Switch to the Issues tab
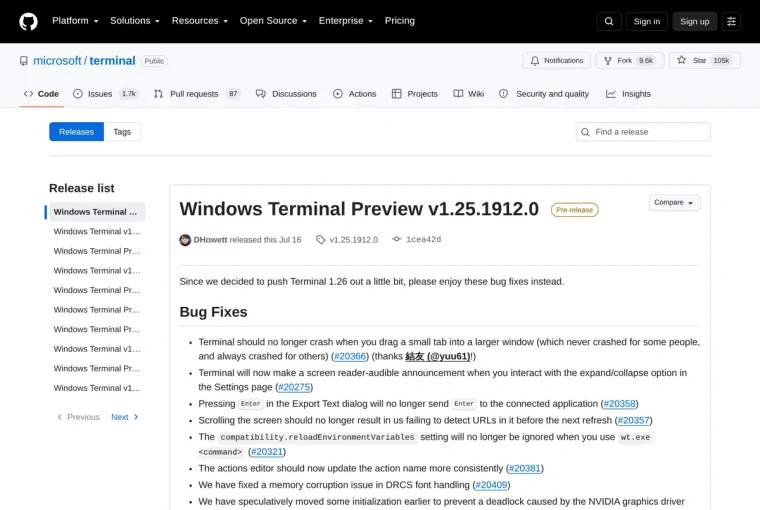760x510 pixels. (106, 94)
